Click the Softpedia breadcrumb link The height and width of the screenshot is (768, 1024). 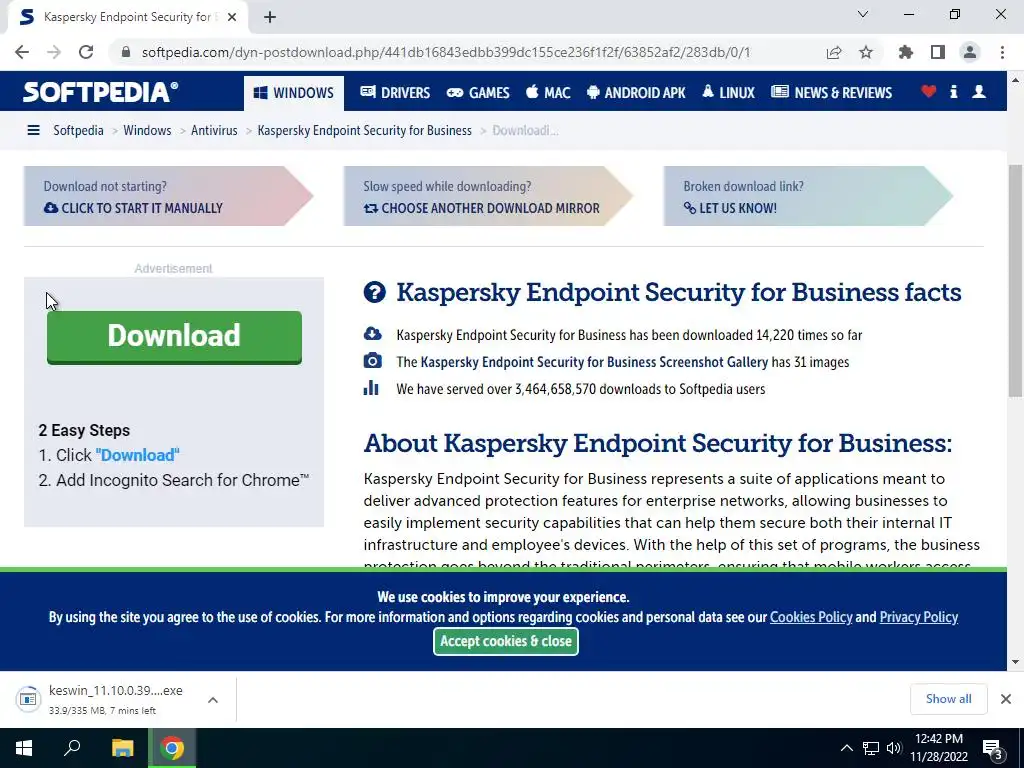(x=78, y=130)
